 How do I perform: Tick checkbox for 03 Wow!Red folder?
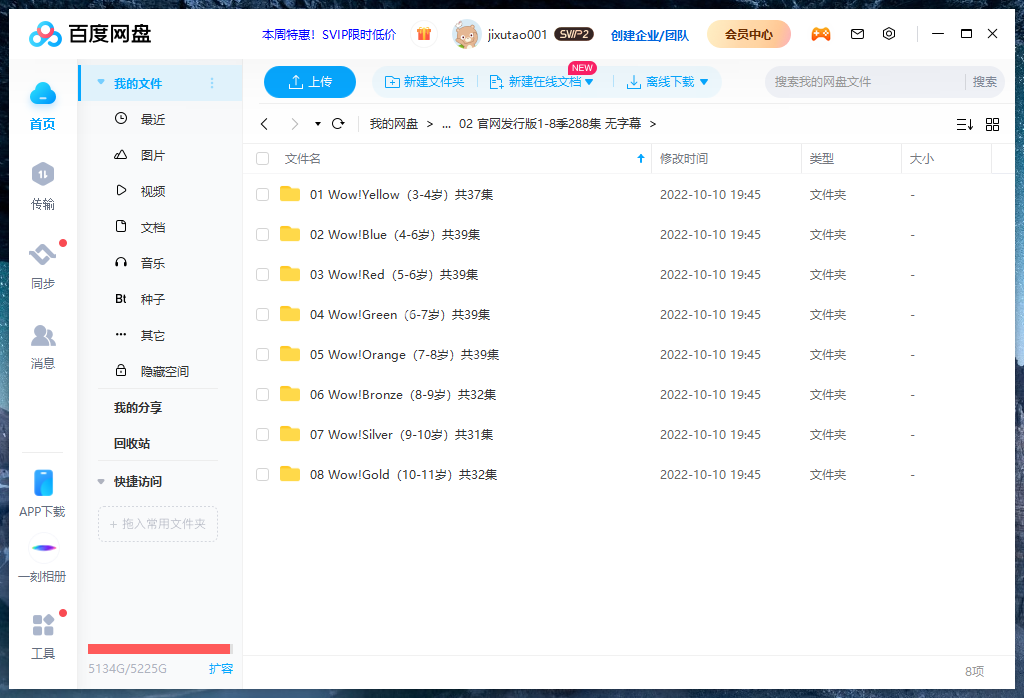click(x=263, y=274)
